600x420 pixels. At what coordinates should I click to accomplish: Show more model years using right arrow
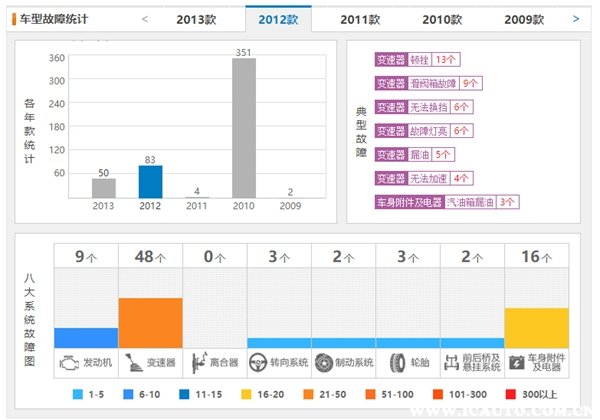pyautogui.click(x=575, y=18)
